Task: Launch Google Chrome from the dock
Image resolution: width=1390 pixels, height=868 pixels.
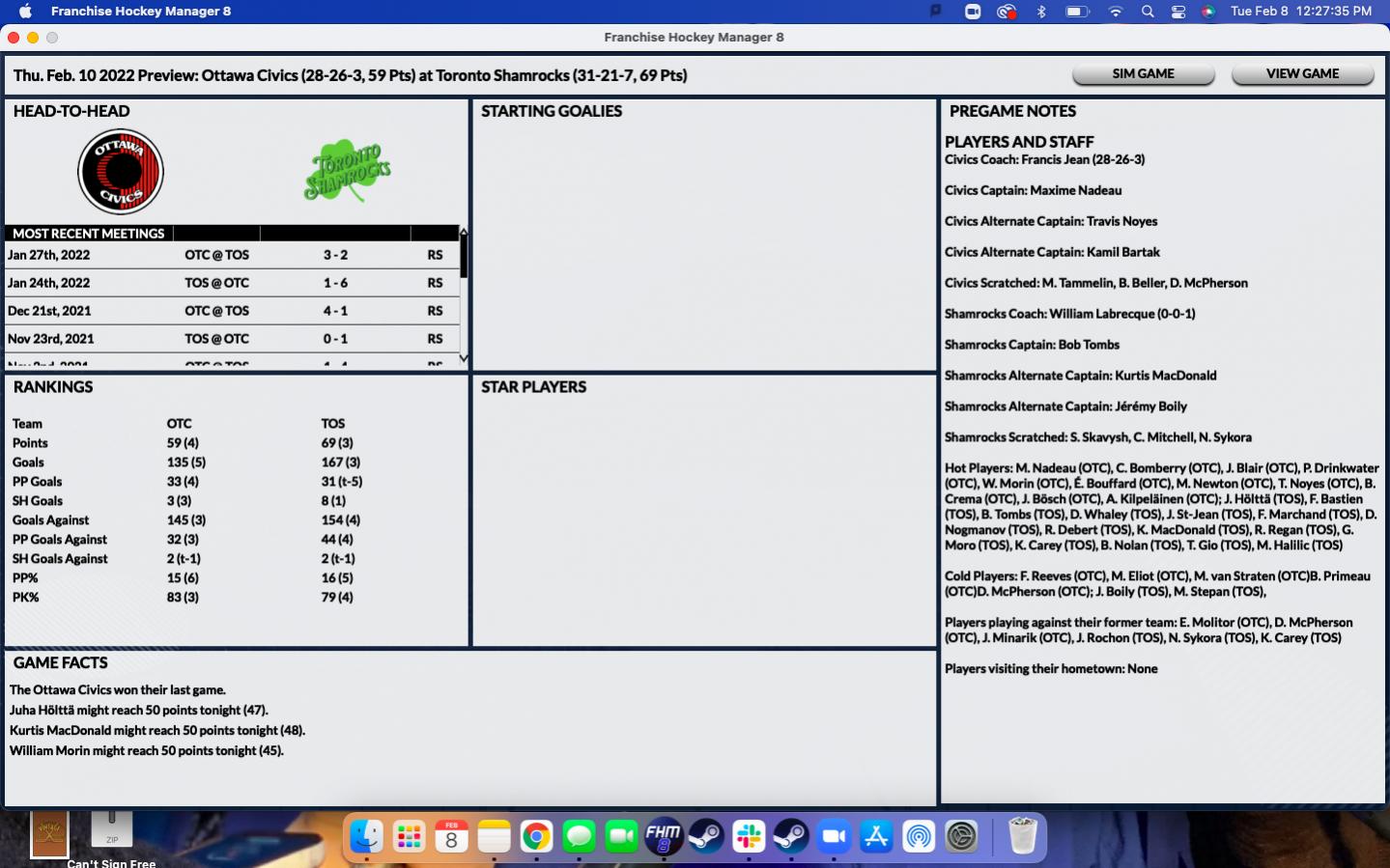Action: click(x=536, y=836)
